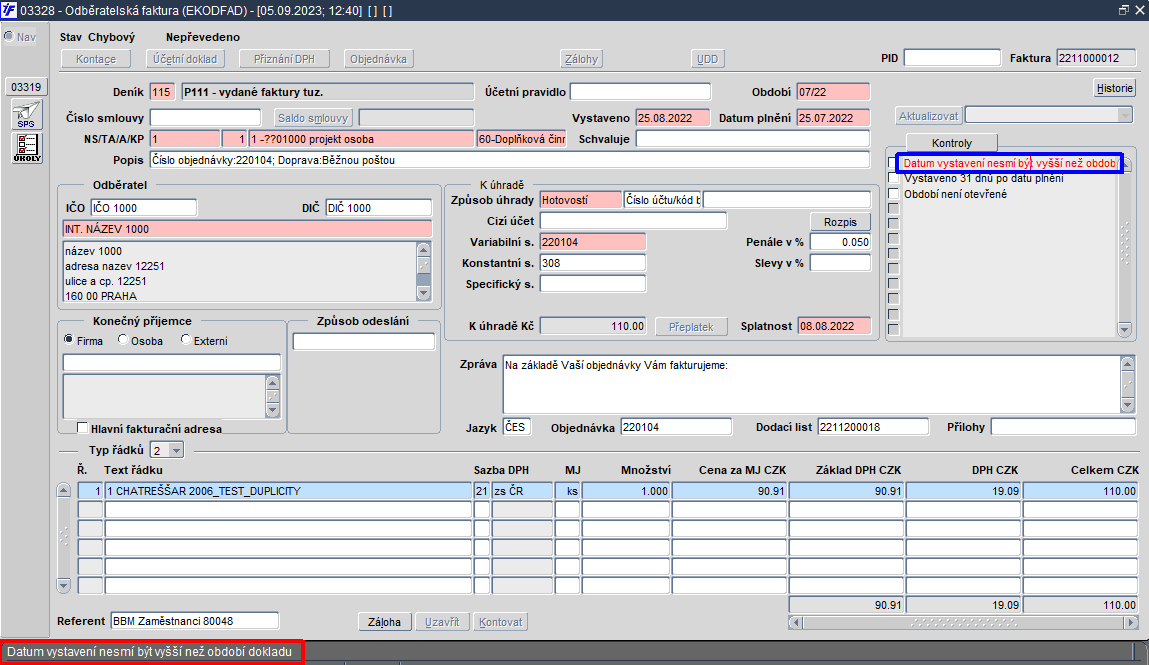Viewport: 1149px width, 665px height.
Task: Click the Způsob odeslání input field
Action: 364,341
